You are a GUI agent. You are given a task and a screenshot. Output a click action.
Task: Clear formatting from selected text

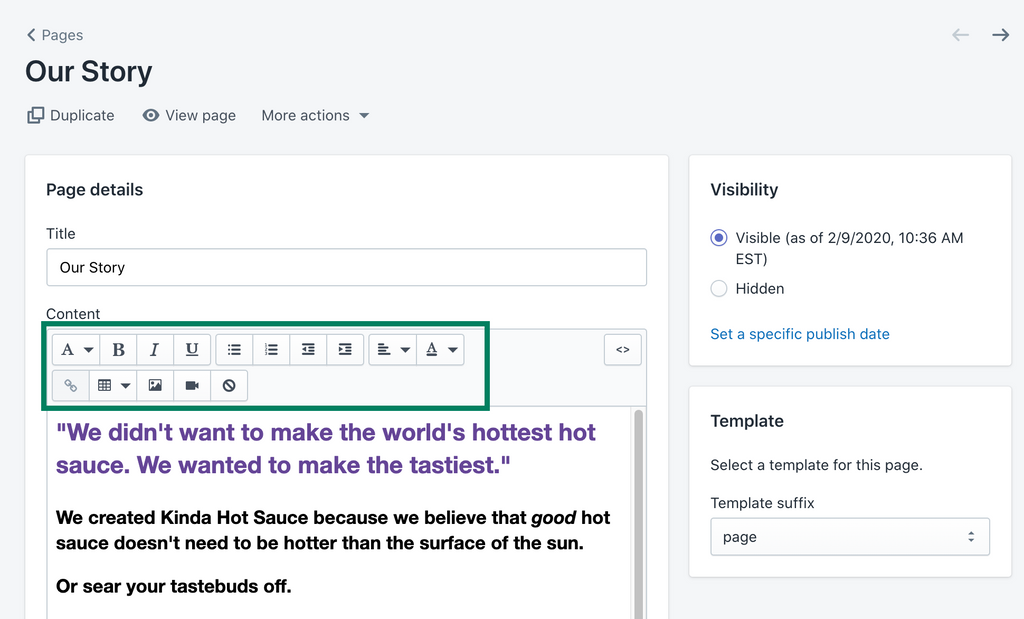(x=229, y=385)
